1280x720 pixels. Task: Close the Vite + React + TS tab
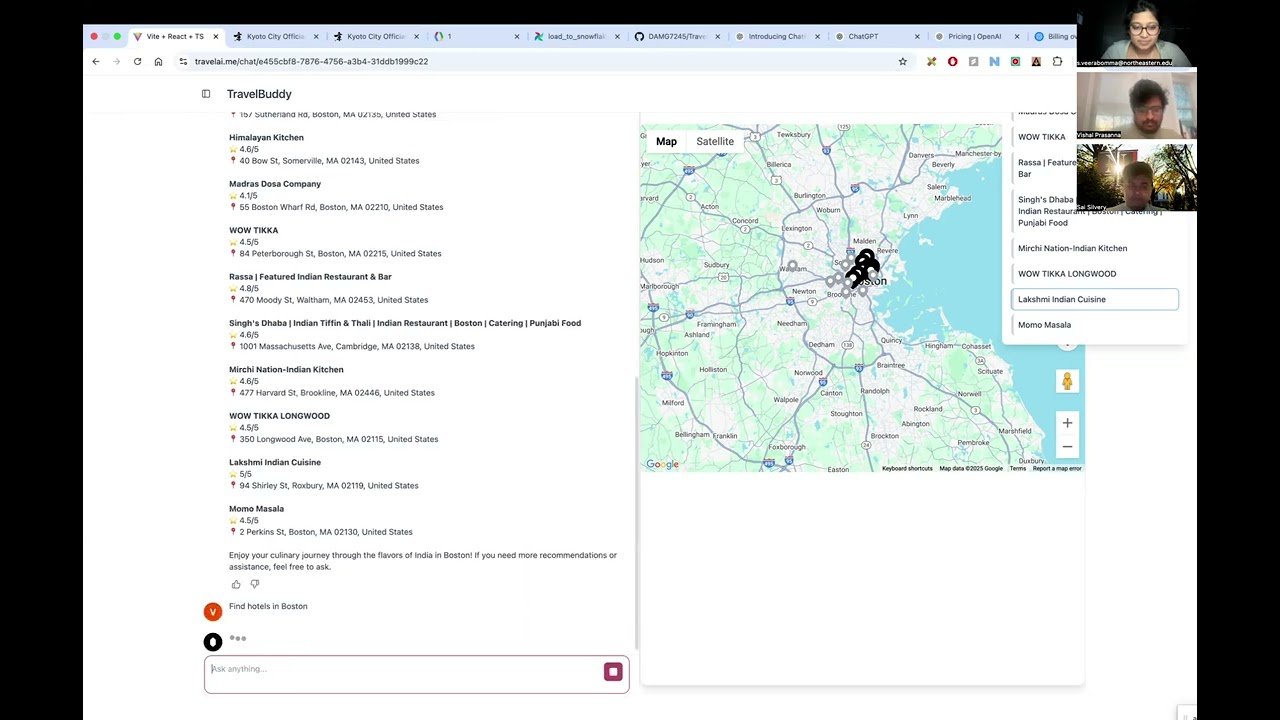[215, 36]
